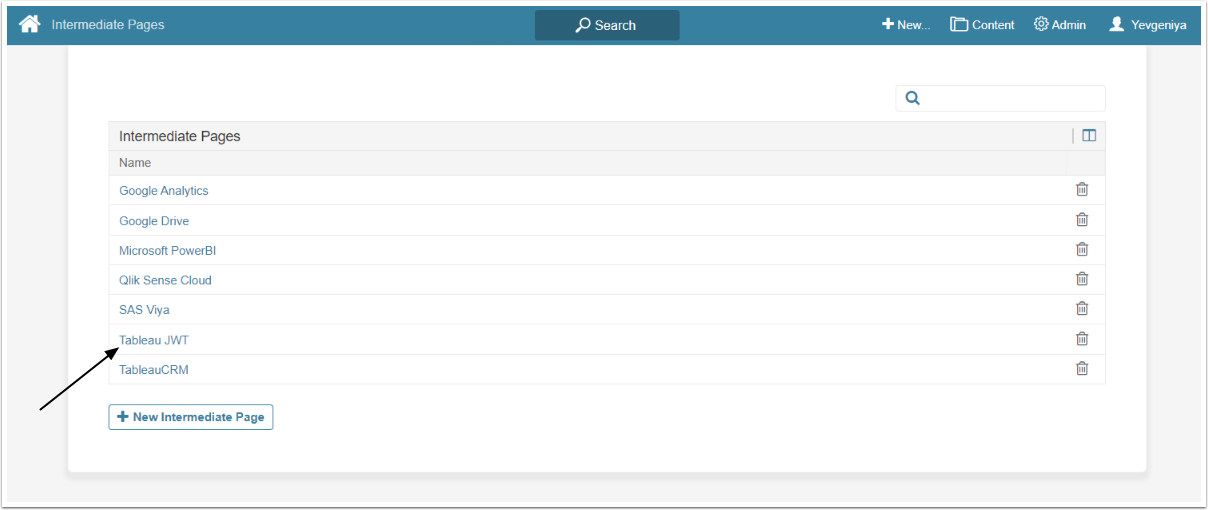1208x510 pixels.
Task: Go to the Home icon
Action: coord(30,24)
